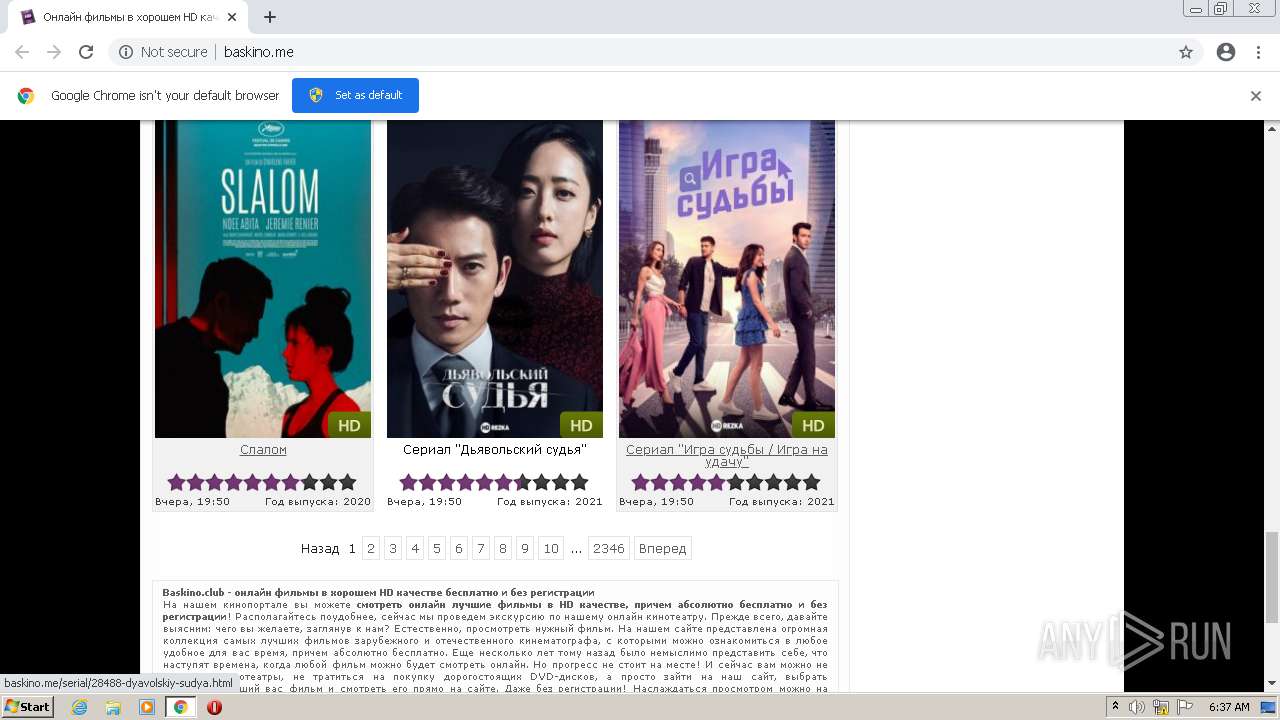Click scrollbar down arrow
Screen dimensions: 1280x720
(x=1272, y=683)
